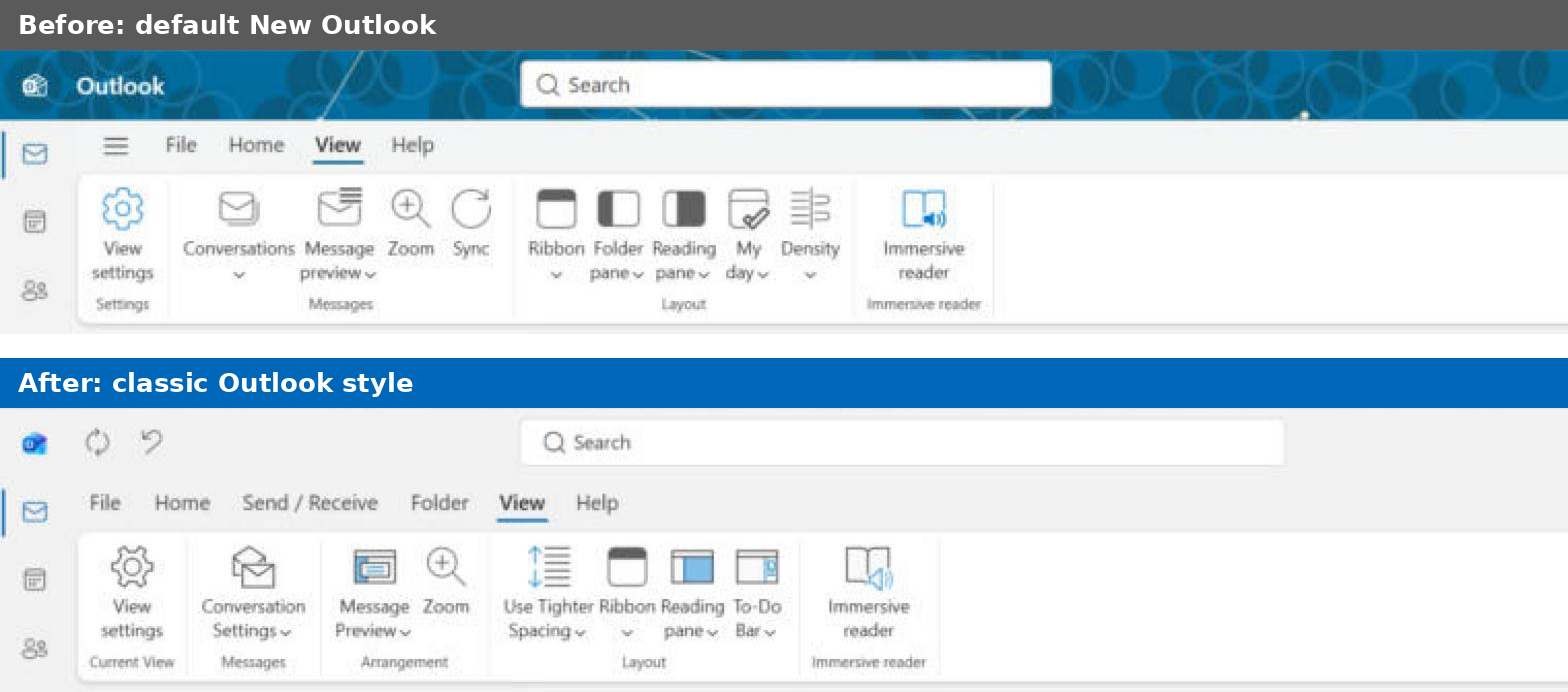Click View settings gear in Before ribbon
This screenshot has height=692, width=1568.
pyautogui.click(x=122, y=209)
